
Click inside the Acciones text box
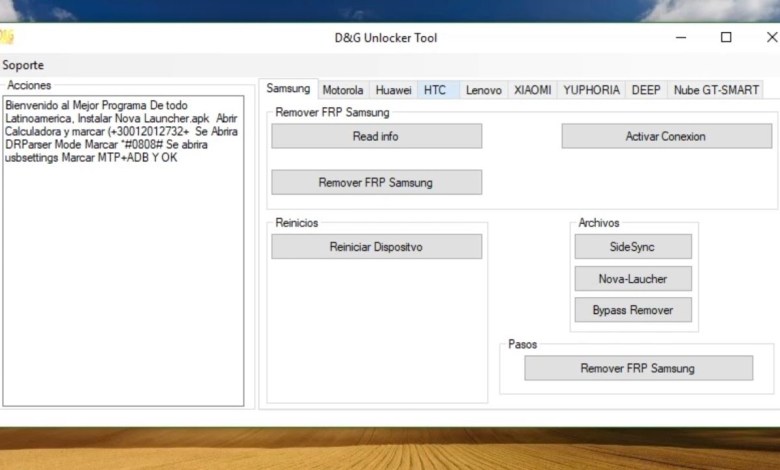123,280
